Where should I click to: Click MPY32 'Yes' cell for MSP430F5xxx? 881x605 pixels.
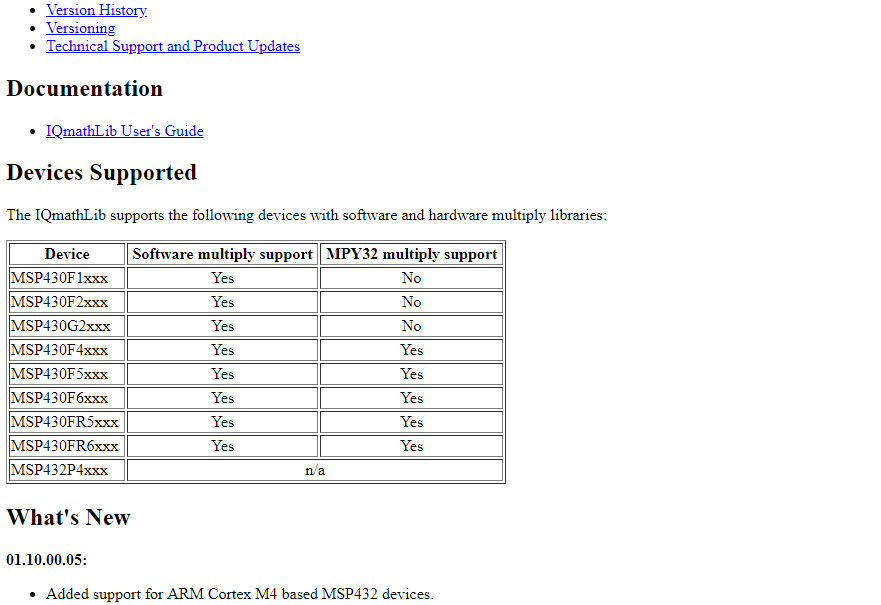pos(411,374)
